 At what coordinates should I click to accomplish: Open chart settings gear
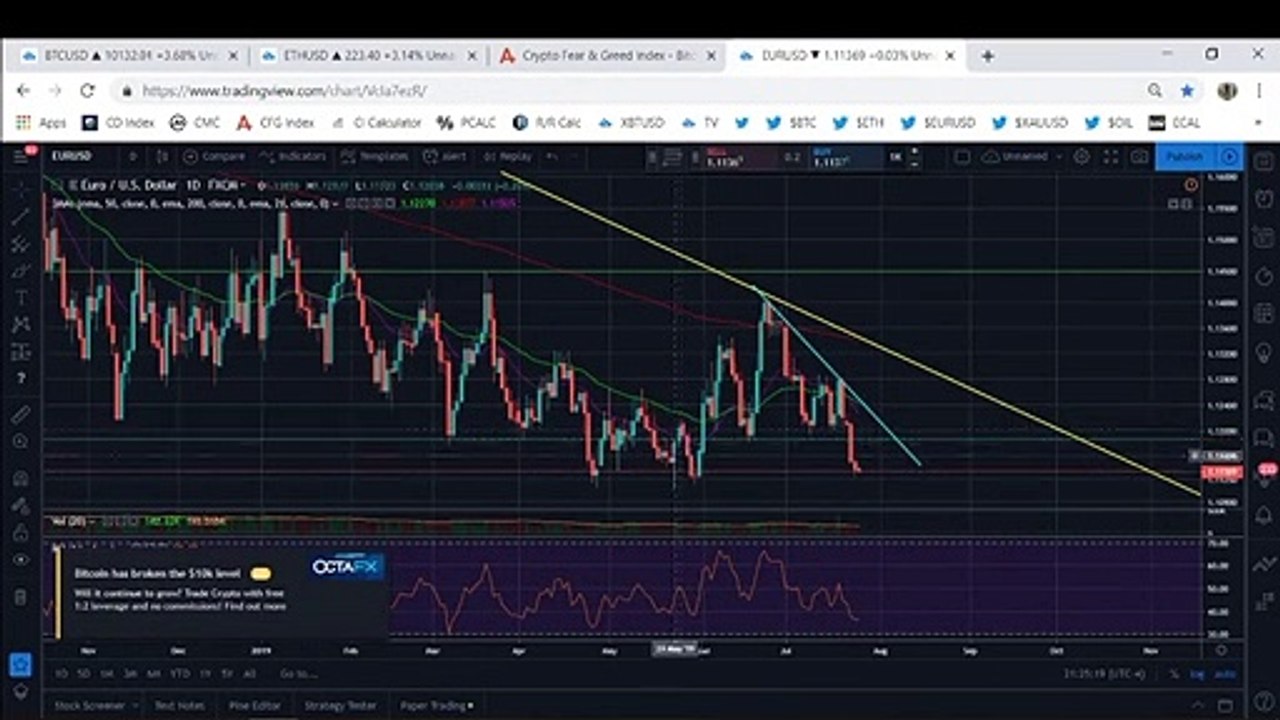[1081, 156]
